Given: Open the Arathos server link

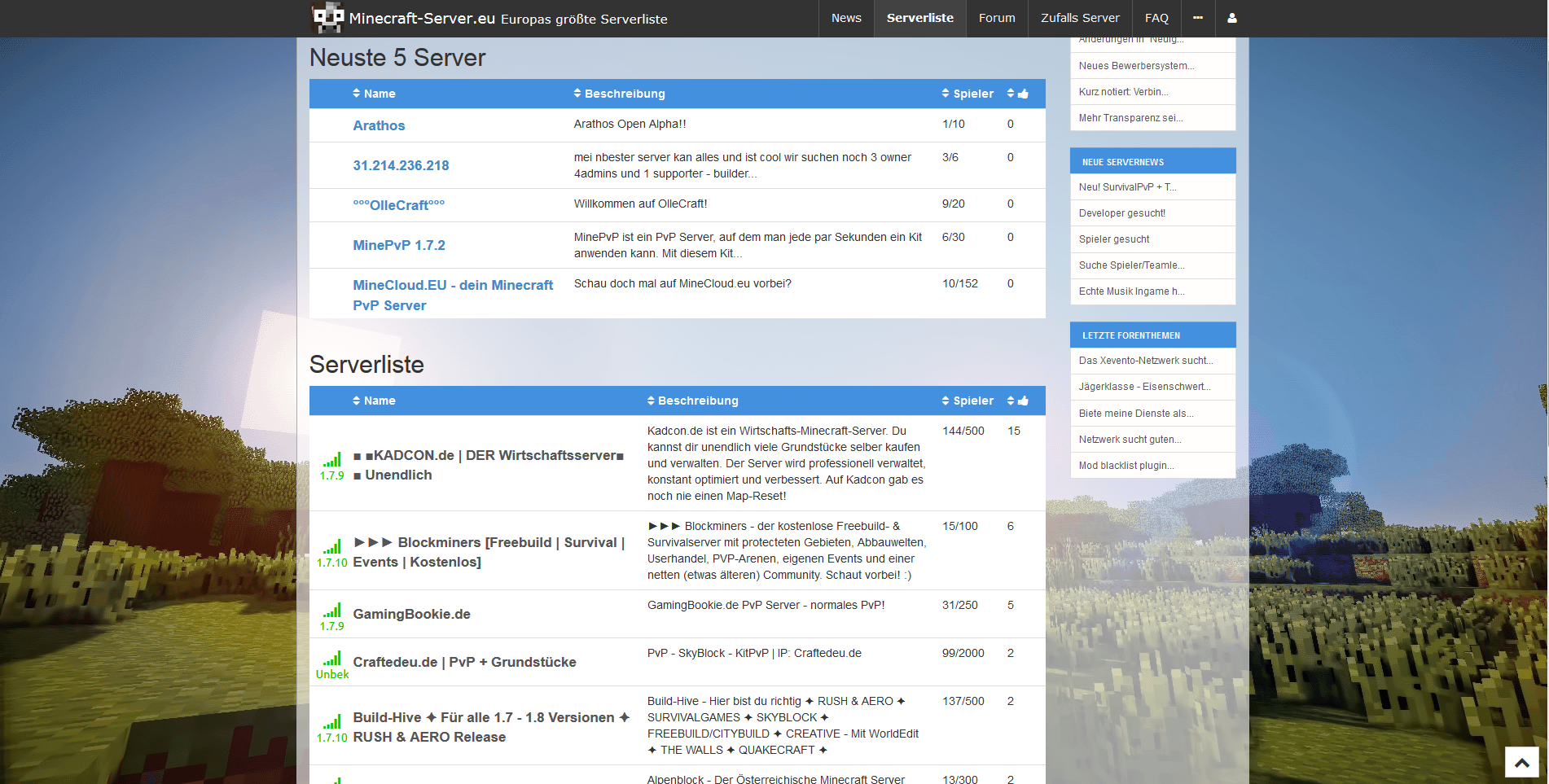Looking at the screenshot, I should 379,125.
